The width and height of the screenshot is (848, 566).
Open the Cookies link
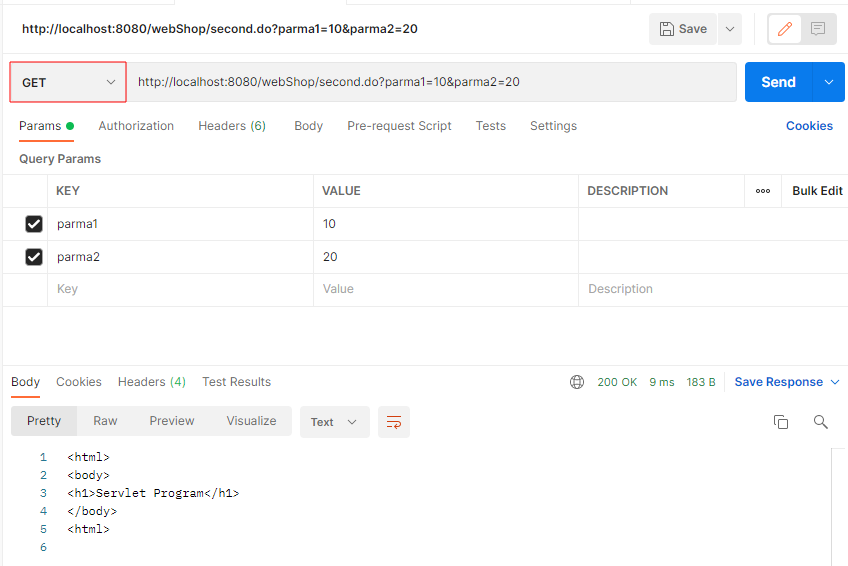pyautogui.click(x=809, y=126)
